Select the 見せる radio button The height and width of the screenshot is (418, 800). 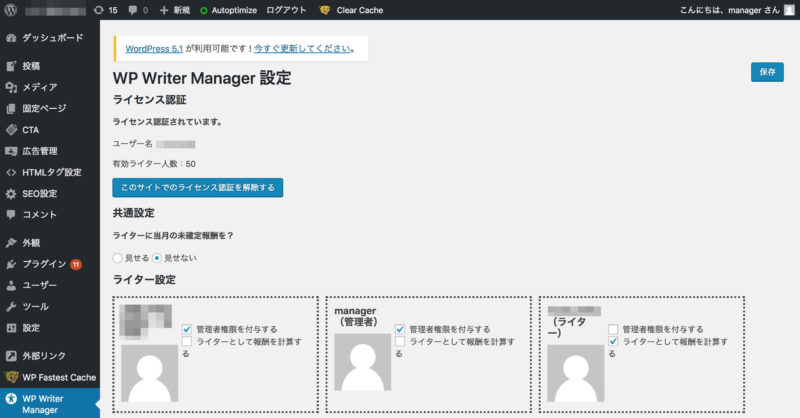tap(118, 258)
